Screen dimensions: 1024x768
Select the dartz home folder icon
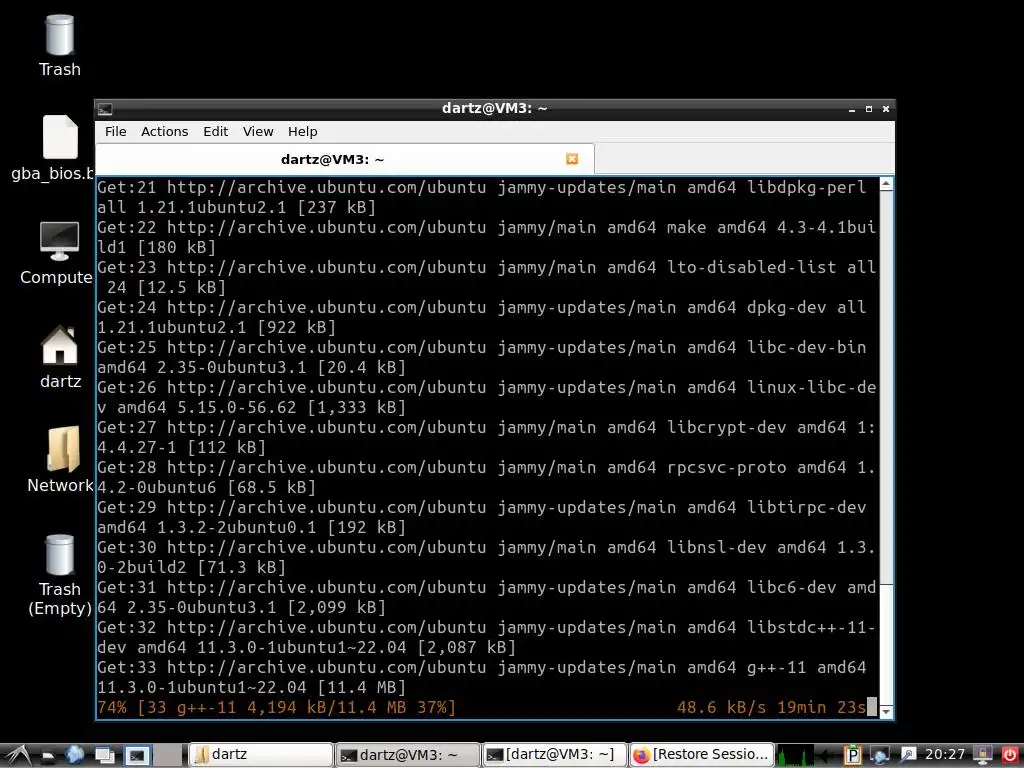[60, 357]
